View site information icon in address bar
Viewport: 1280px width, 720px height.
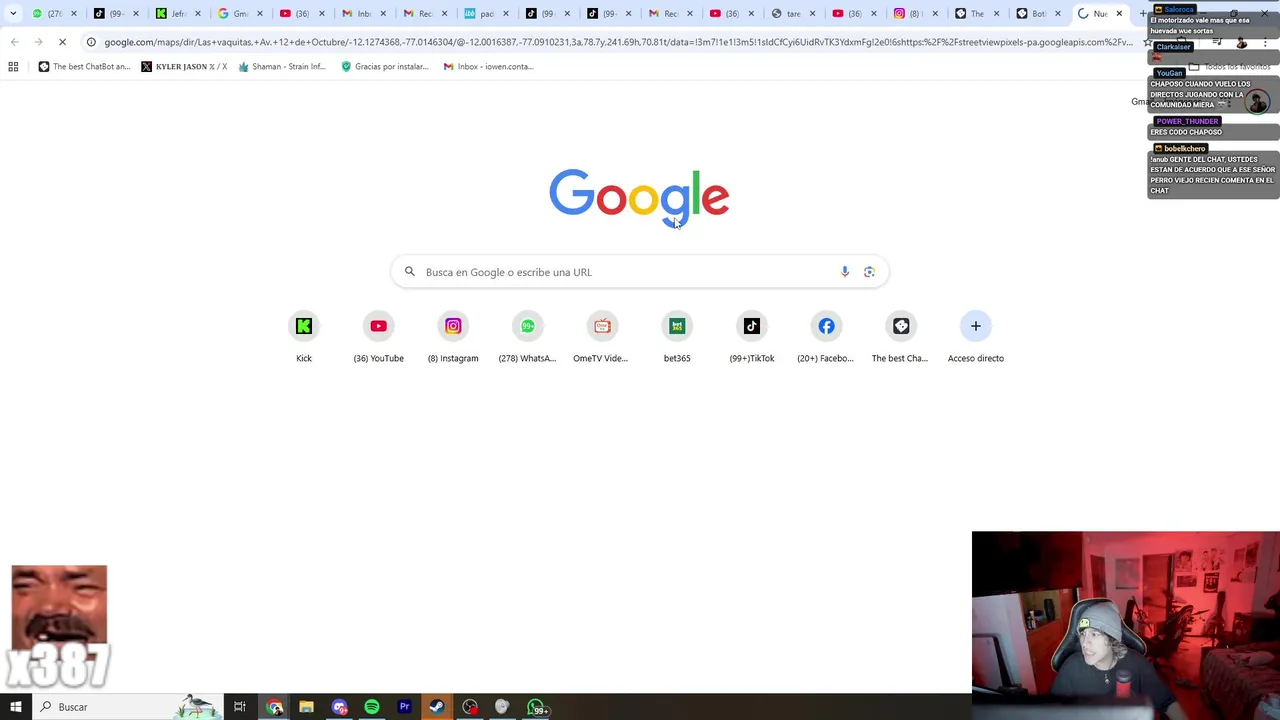click(x=91, y=42)
